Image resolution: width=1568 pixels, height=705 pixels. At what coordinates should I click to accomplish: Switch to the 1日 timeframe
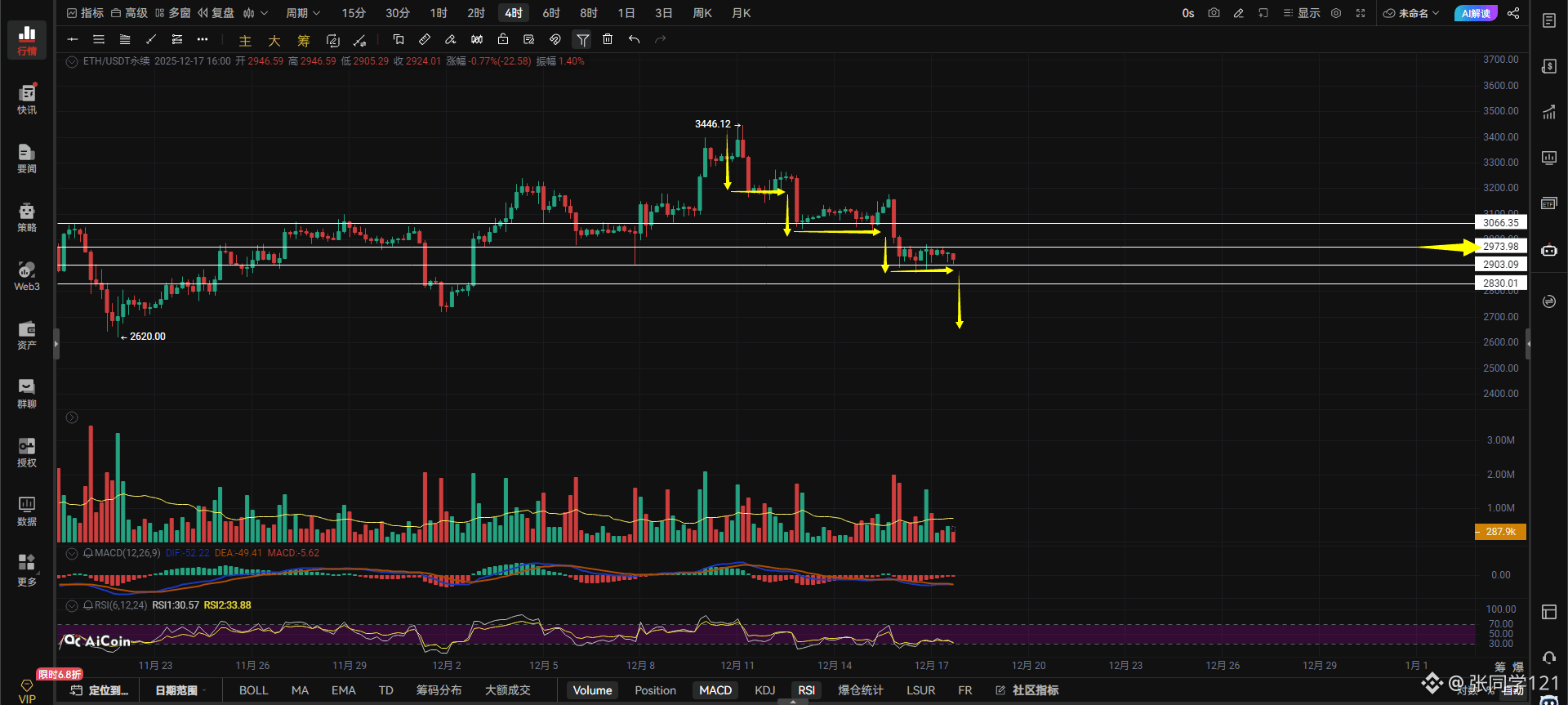[626, 13]
